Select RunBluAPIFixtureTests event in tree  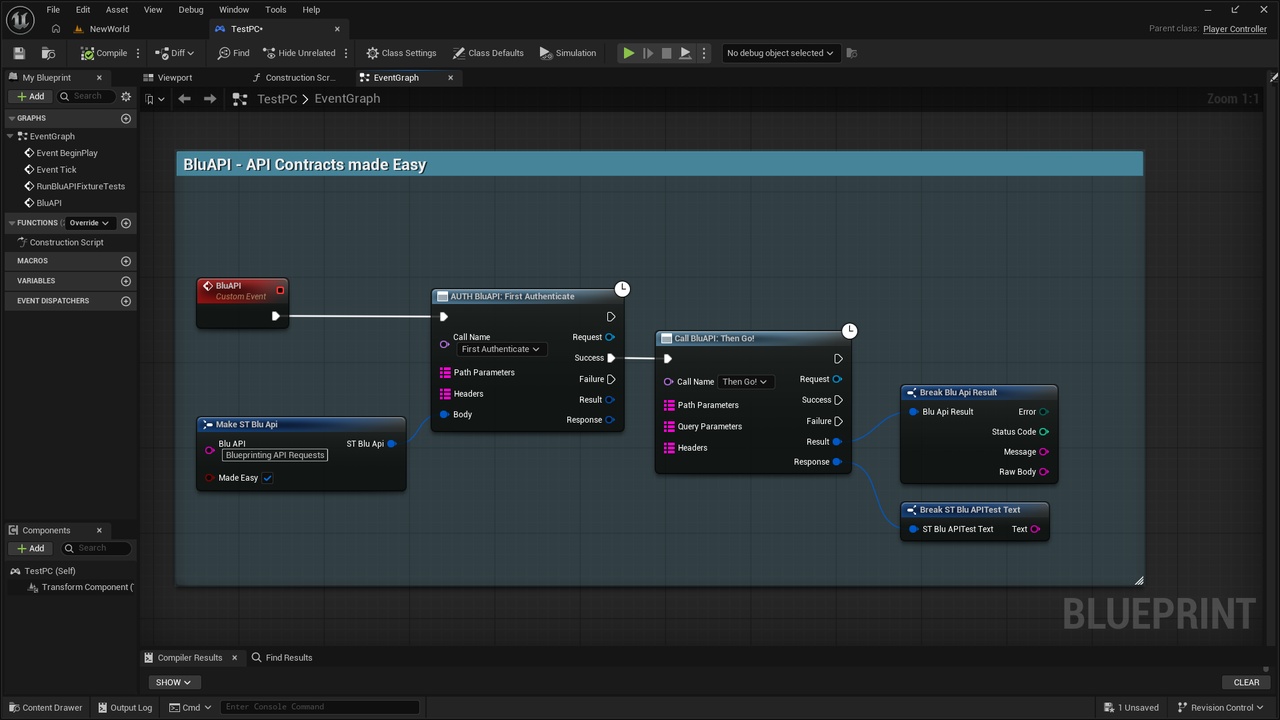(80, 186)
